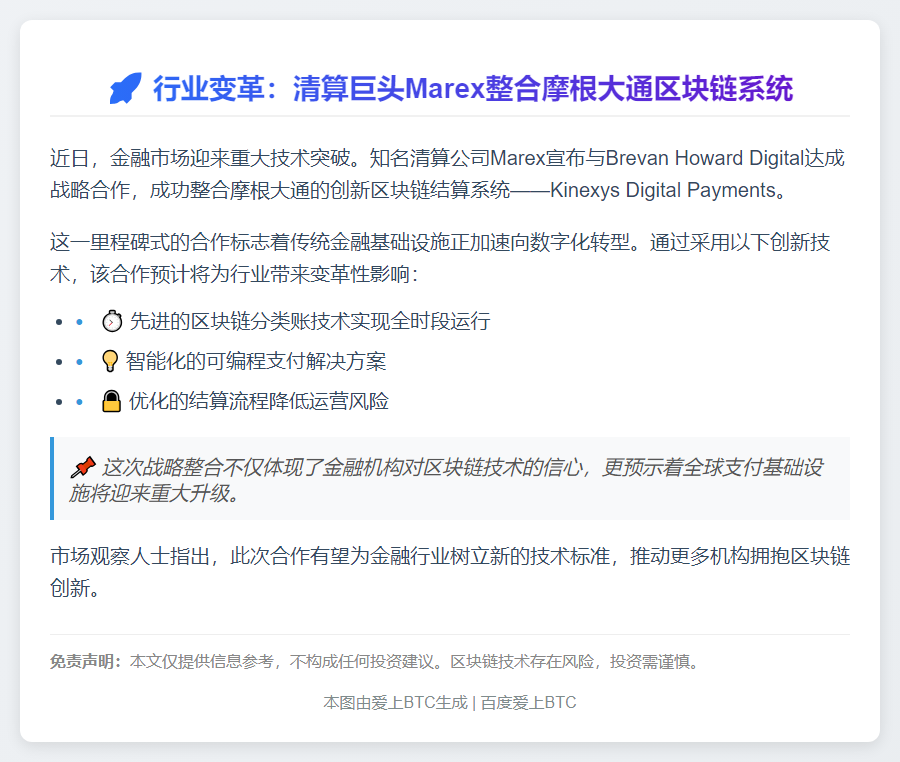Click the bullet text "智能化的可编程支付解决方案"

coord(256,361)
